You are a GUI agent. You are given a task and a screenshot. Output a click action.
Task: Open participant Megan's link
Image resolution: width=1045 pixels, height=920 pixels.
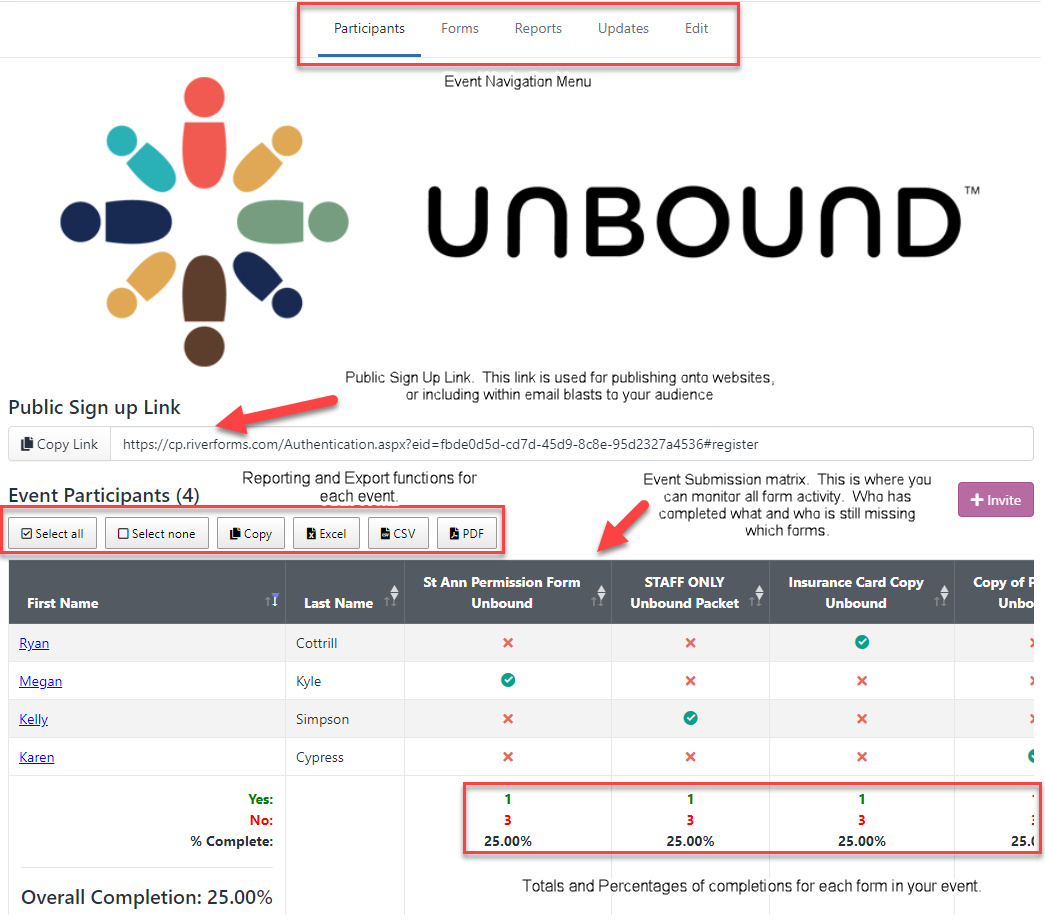pyautogui.click(x=41, y=681)
